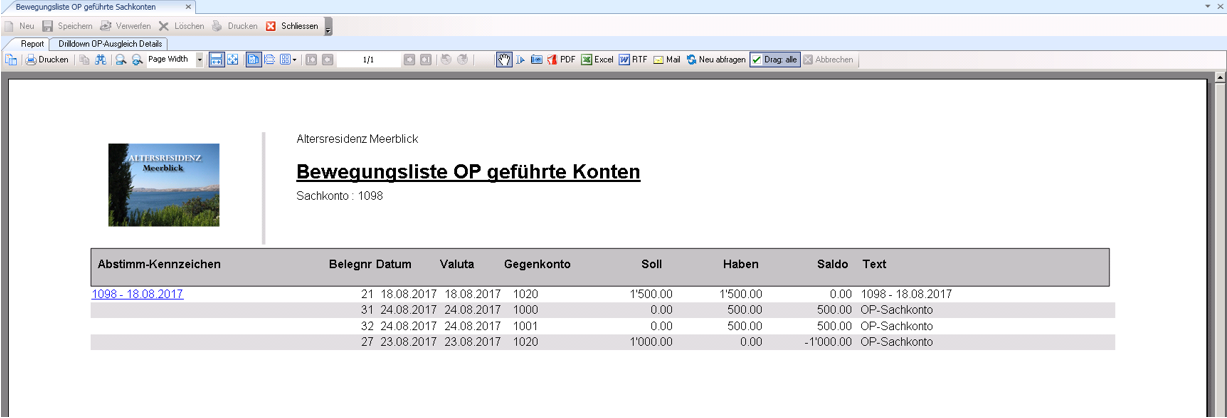Click the Soll value 1'500.00
This screenshot has height=418, width=1227.
tap(651, 294)
